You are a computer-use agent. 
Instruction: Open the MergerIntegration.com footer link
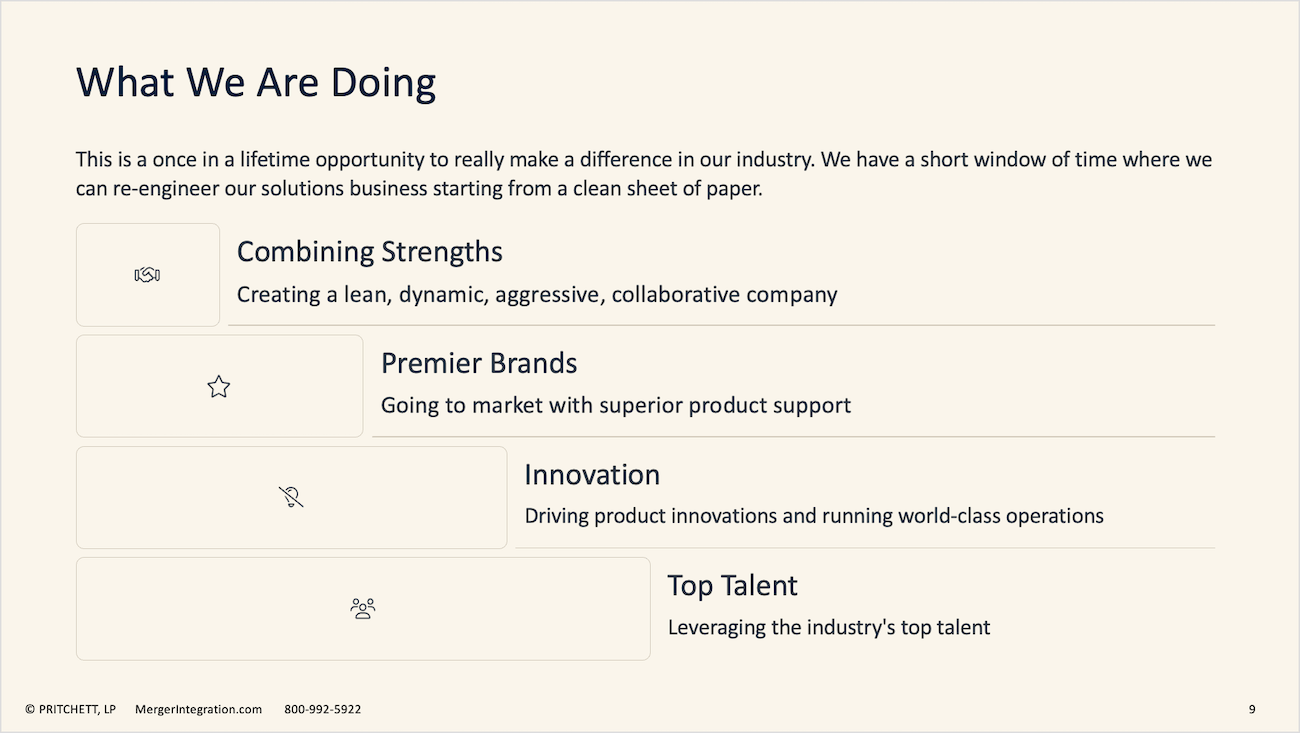[198, 709]
